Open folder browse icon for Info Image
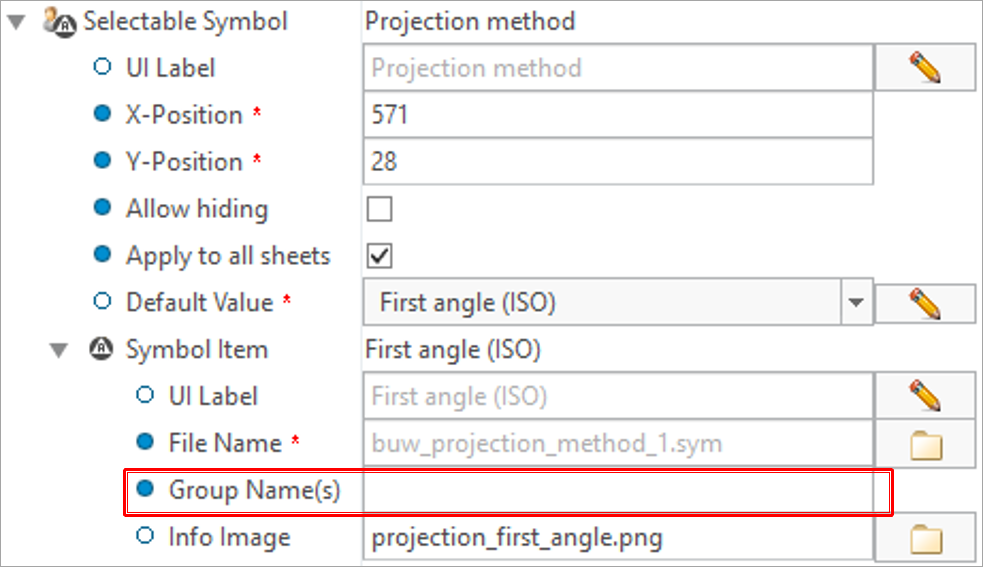 click(x=926, y=538)
